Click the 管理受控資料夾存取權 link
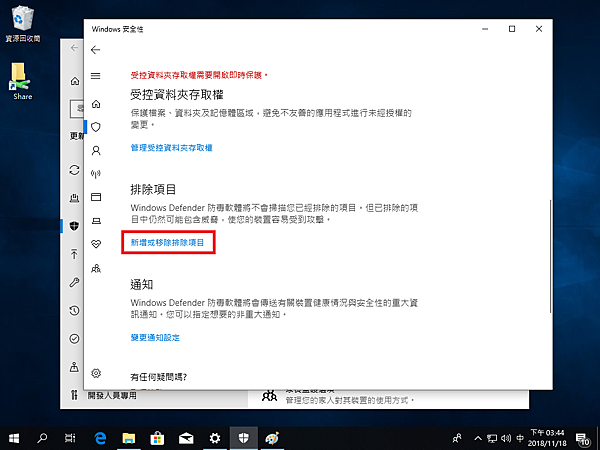The width and height of the screenshot is (600, 450). (x=172, y=148)
